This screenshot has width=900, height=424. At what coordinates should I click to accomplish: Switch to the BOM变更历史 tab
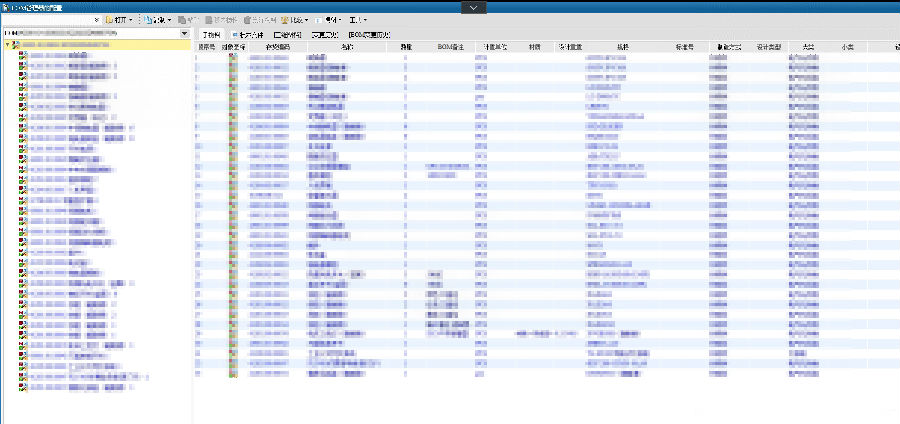(x=369, y=34)
